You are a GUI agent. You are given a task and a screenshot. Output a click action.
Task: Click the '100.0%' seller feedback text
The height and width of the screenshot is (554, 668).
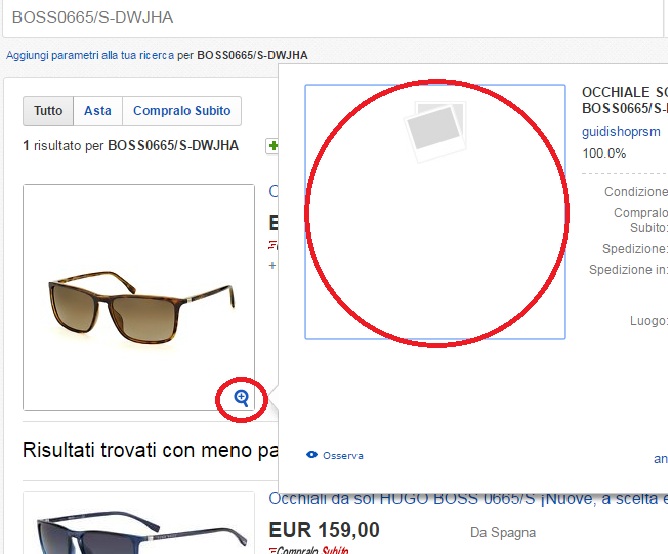(x=604, y=153)
